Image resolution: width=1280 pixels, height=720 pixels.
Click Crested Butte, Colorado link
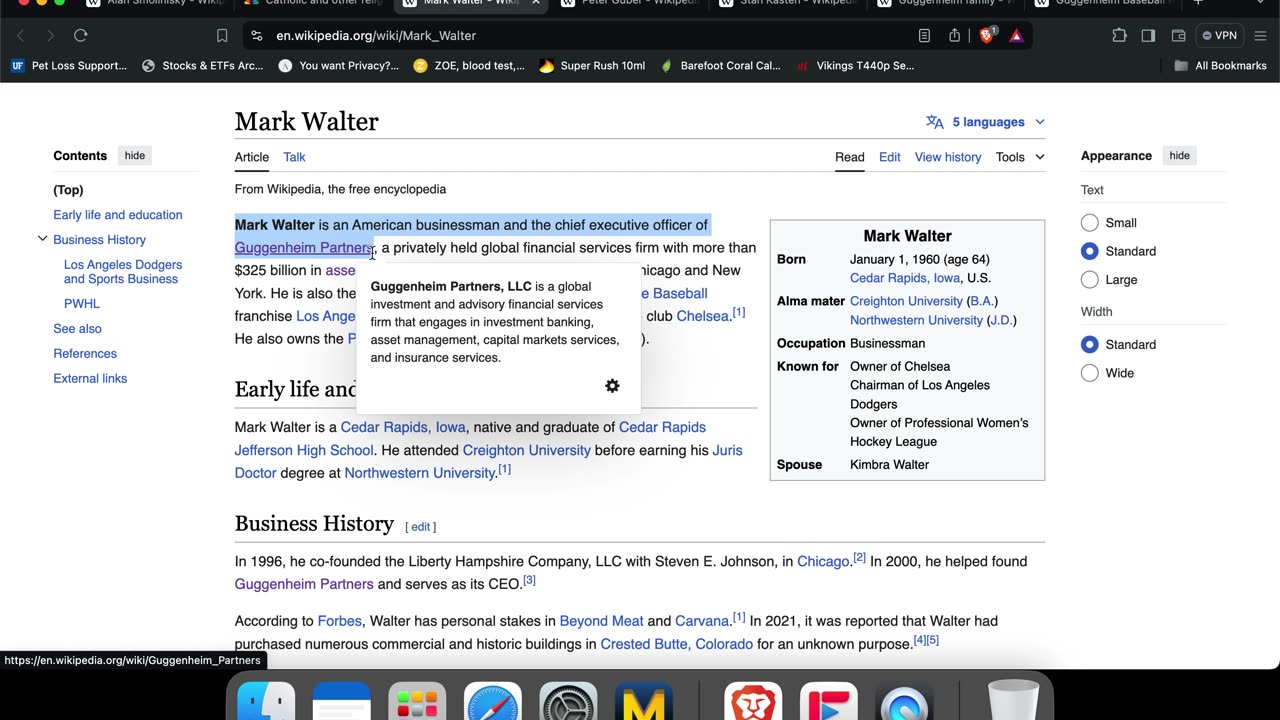(x=677, y=644)
